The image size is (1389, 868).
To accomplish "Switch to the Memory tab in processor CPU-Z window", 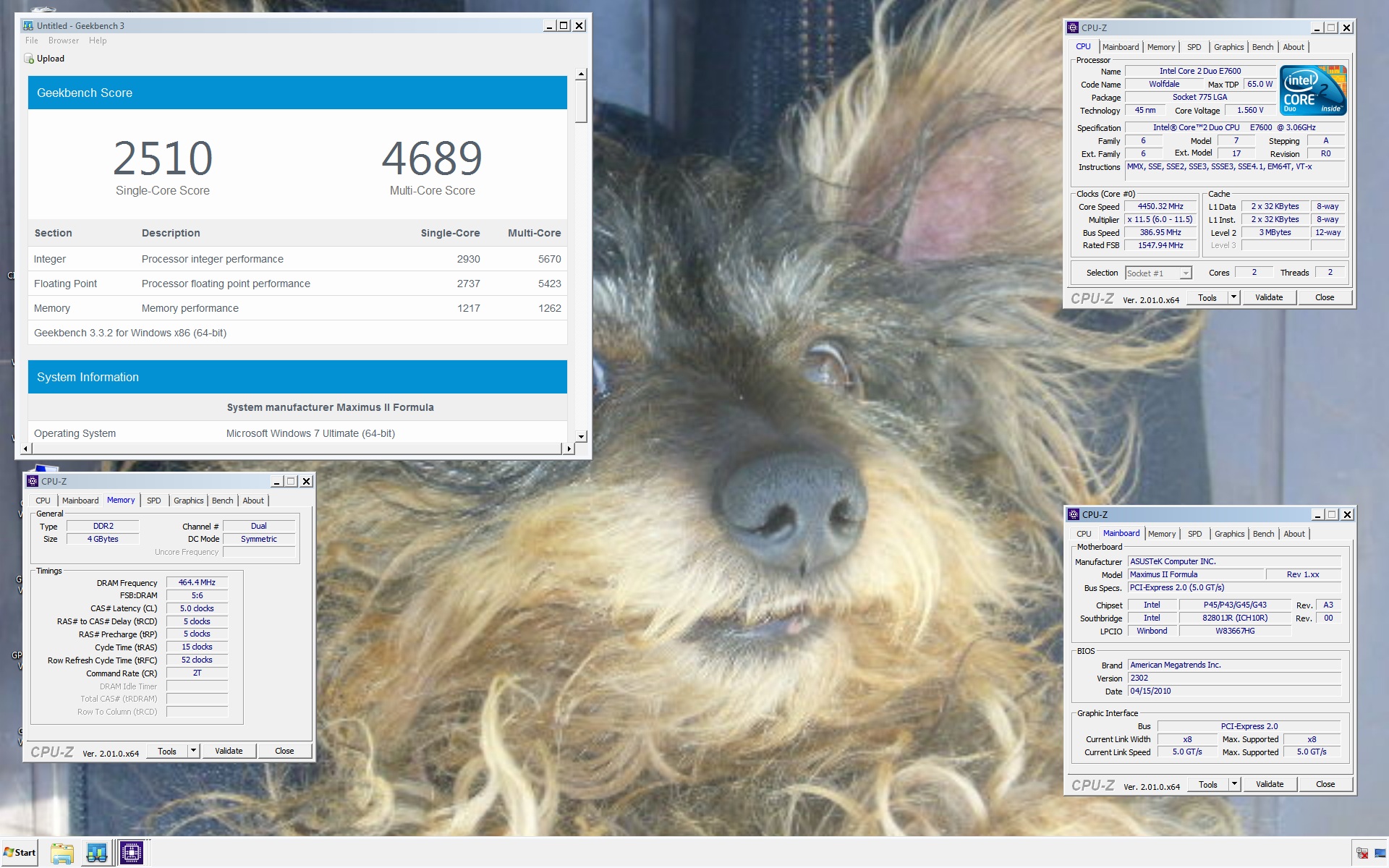I will point(1161,47).
